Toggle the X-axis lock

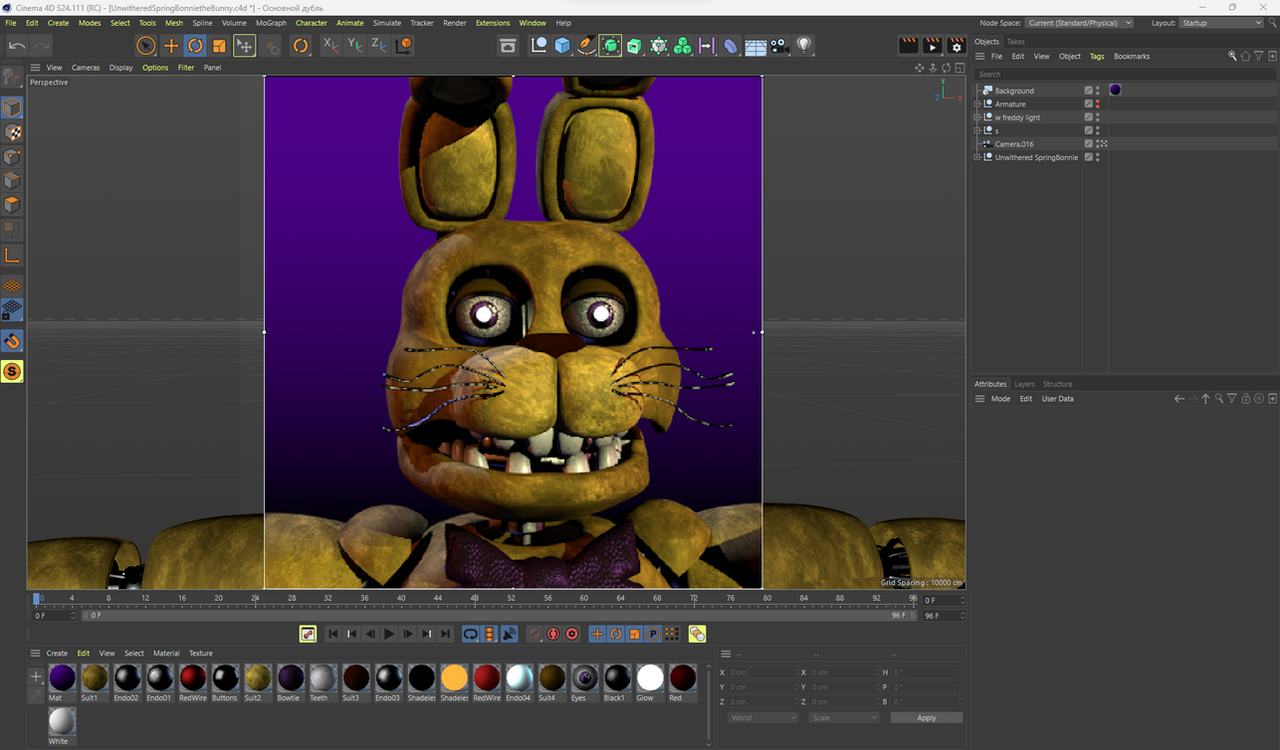[331, 45]
